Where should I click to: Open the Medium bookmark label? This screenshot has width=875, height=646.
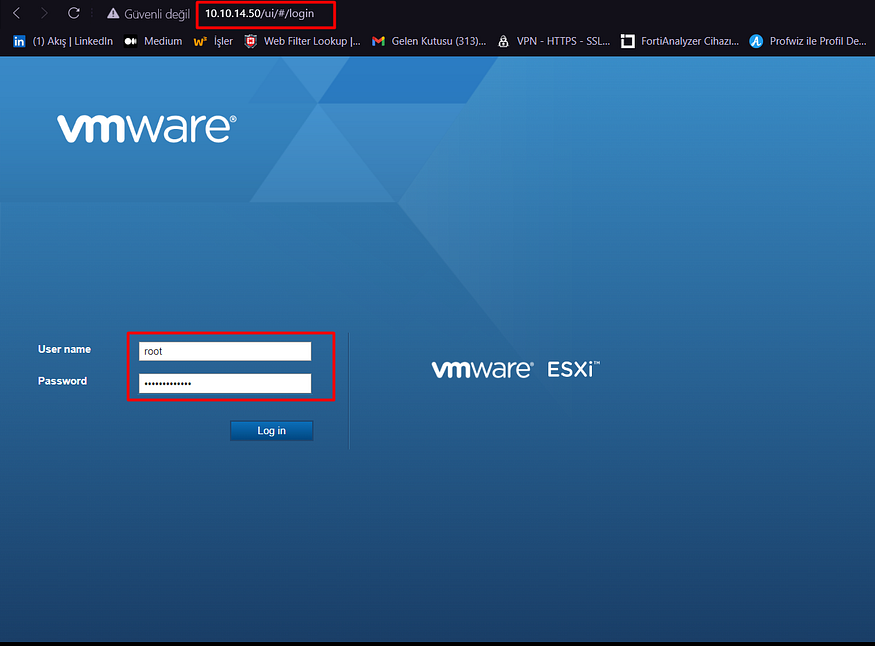click(163, 41)
